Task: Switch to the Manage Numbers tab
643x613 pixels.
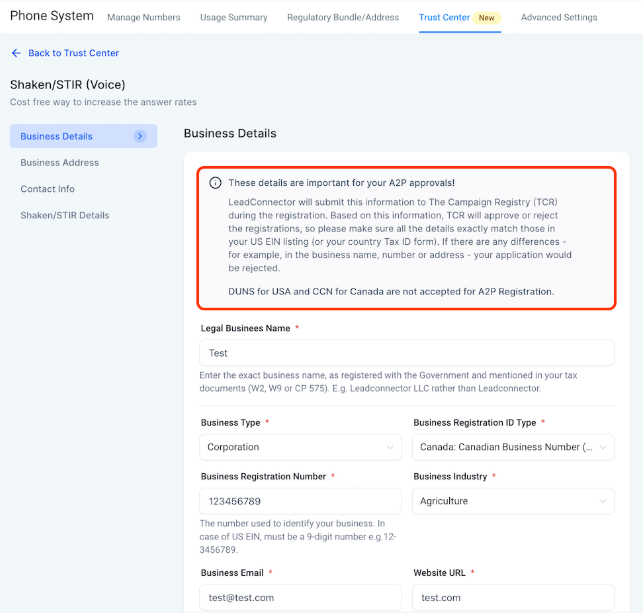Action: (144, 17)
